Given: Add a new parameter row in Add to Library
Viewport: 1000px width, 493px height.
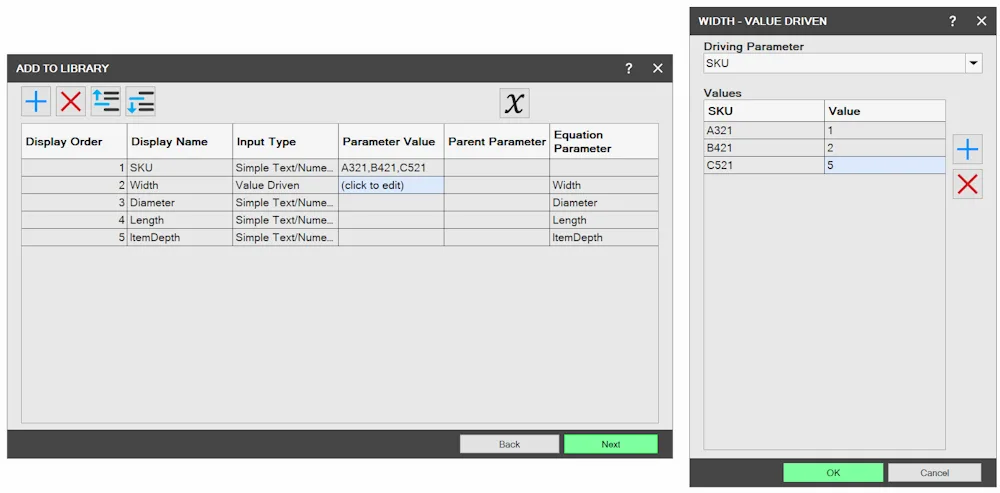Looking at the screenshot, I should tap(36, 101).
